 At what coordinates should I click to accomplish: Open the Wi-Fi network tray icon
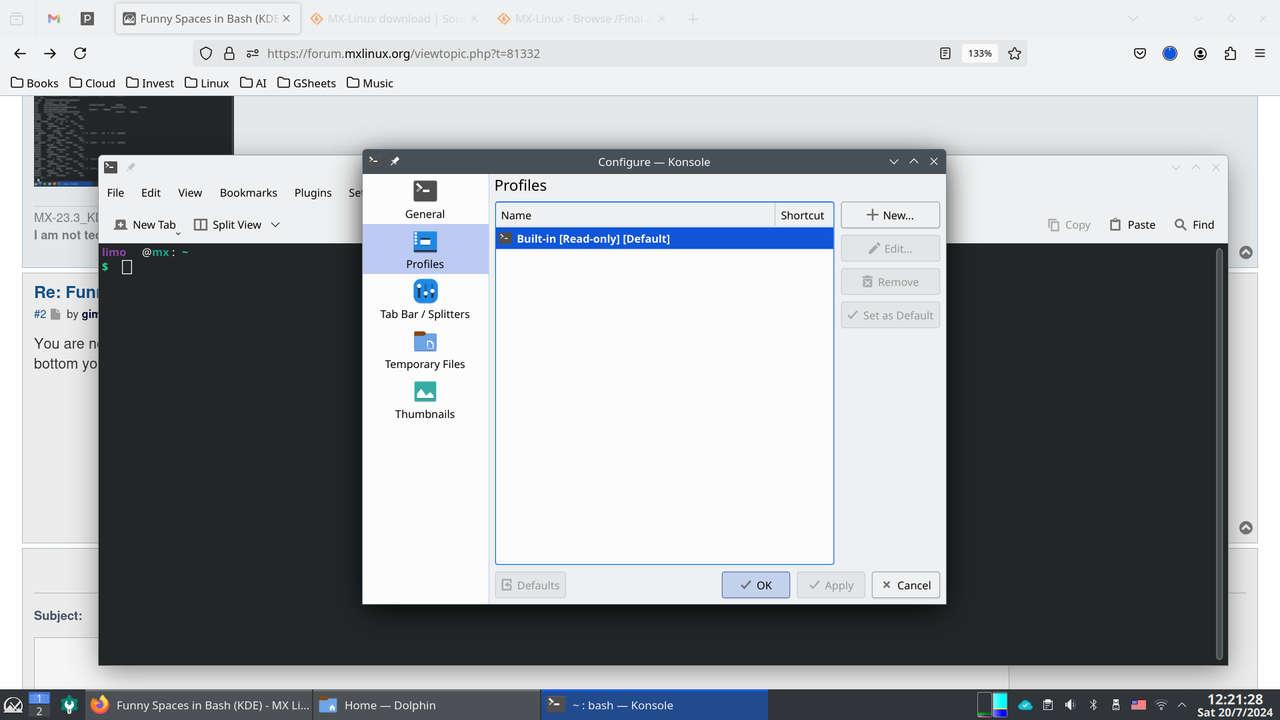(x=1161, y=705)
